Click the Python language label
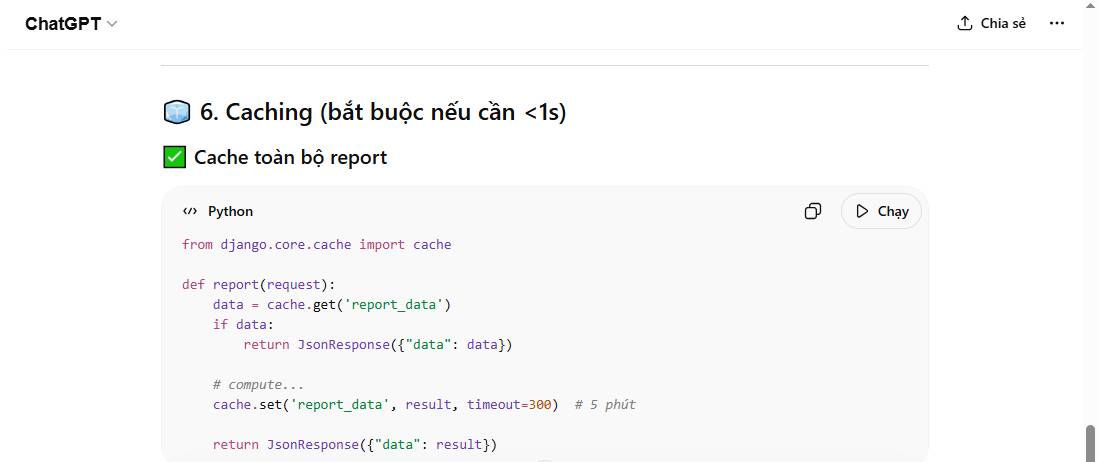This screenshot has height=462, width=1098. 230,211
